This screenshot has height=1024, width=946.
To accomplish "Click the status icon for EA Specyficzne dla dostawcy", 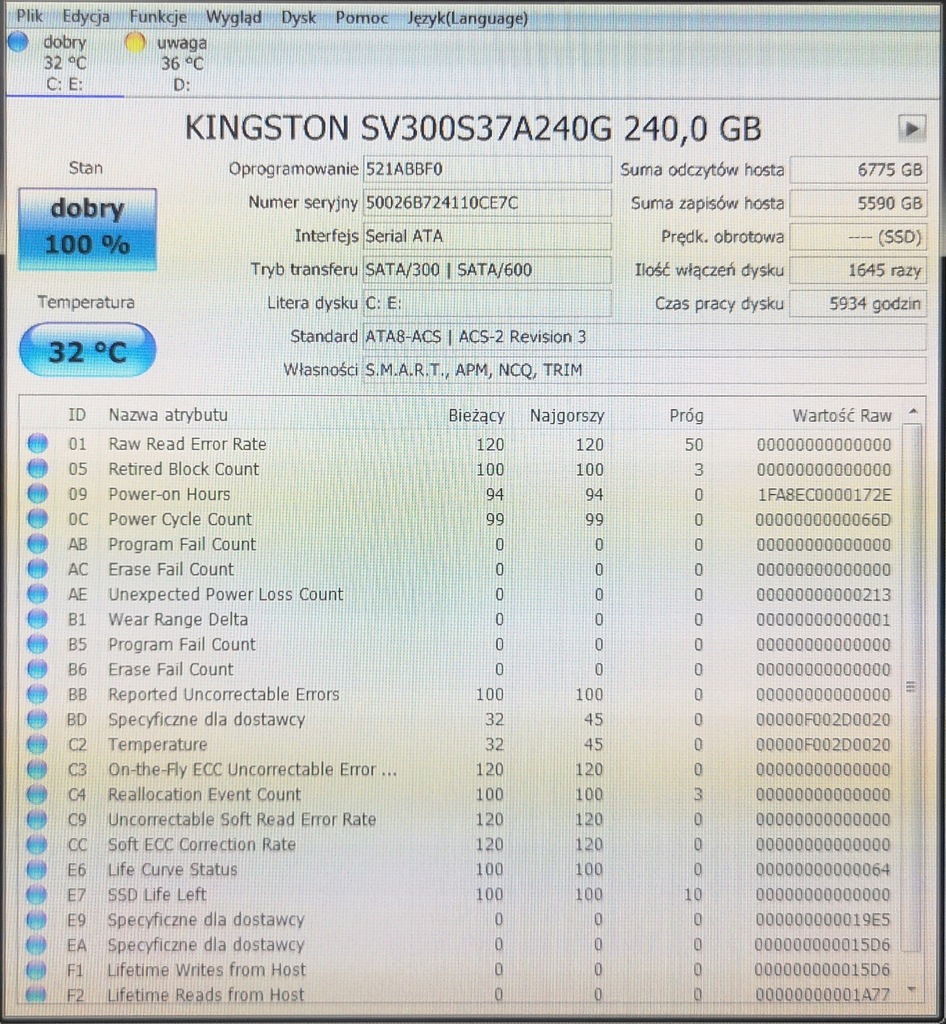I will 38,944.
